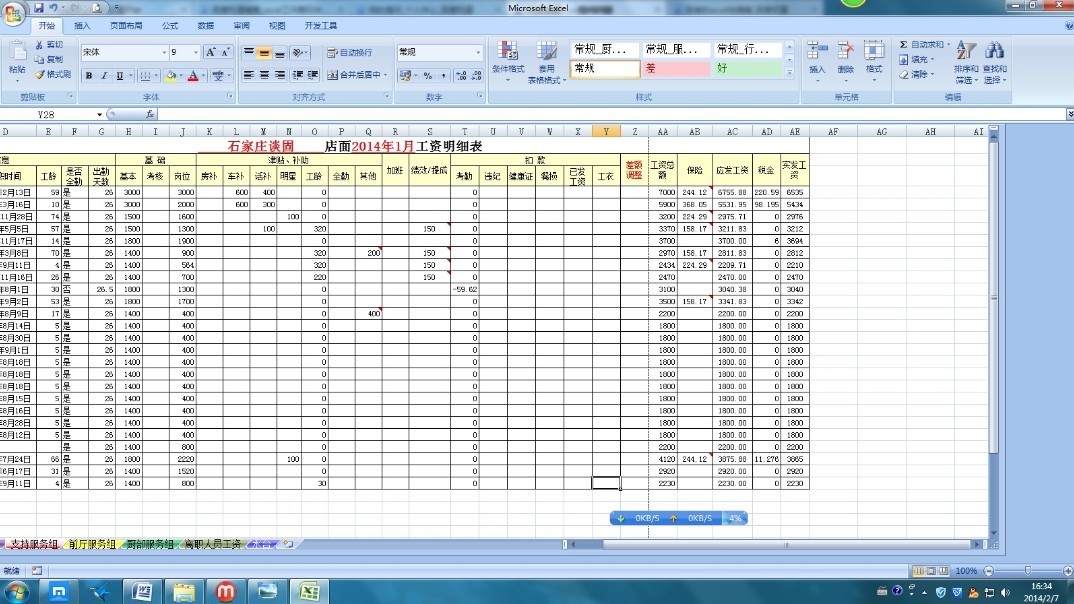Click the Office button orb
The image size is (1074, 604).
tap(13, 12)
